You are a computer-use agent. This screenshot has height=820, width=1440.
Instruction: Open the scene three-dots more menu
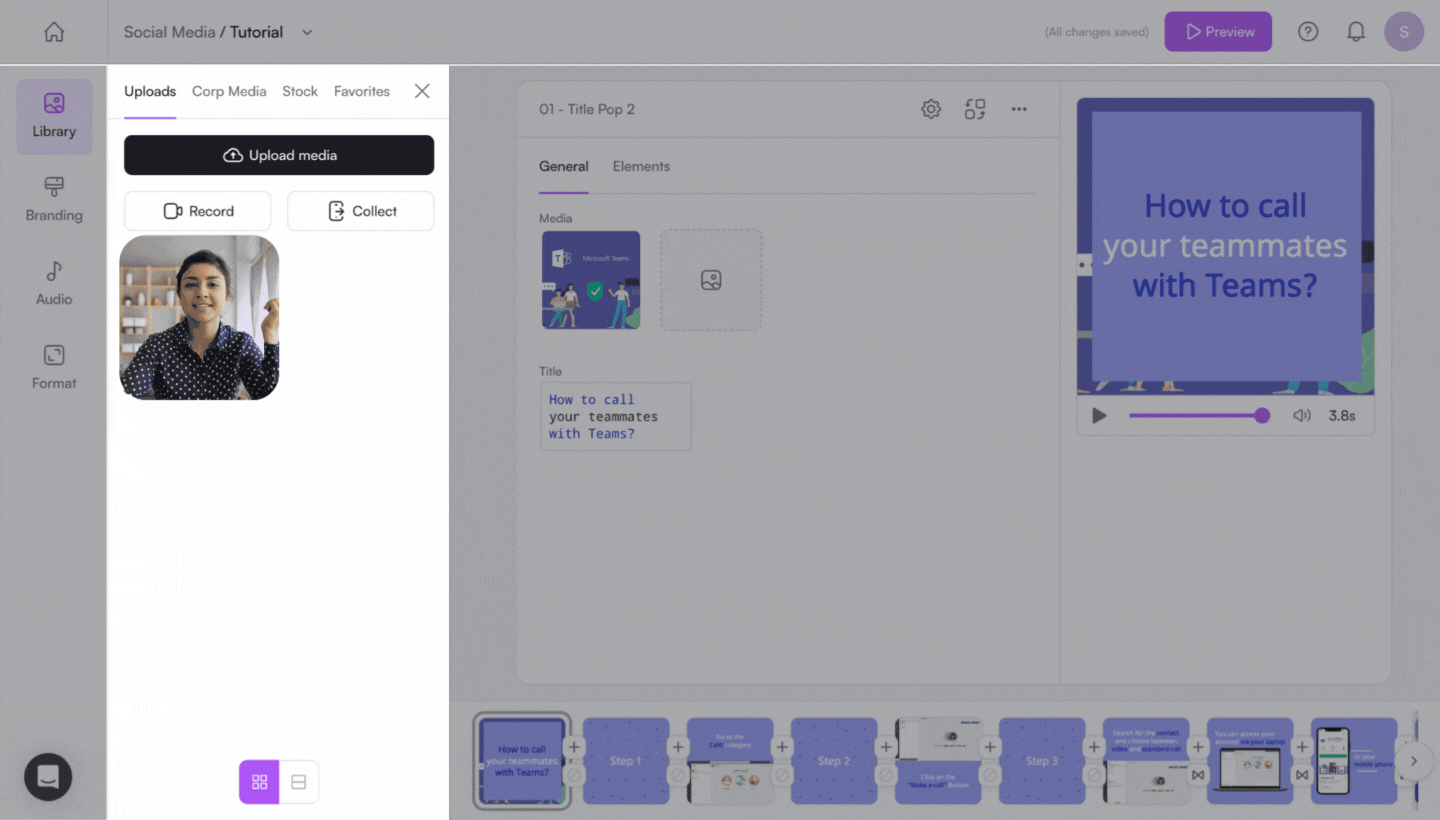1019,109
